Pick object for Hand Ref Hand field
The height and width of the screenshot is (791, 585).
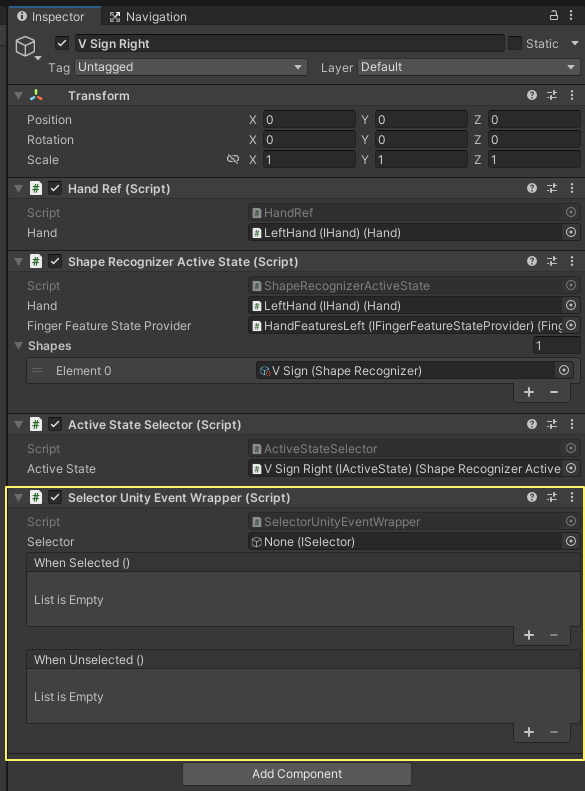pos(571,232)
